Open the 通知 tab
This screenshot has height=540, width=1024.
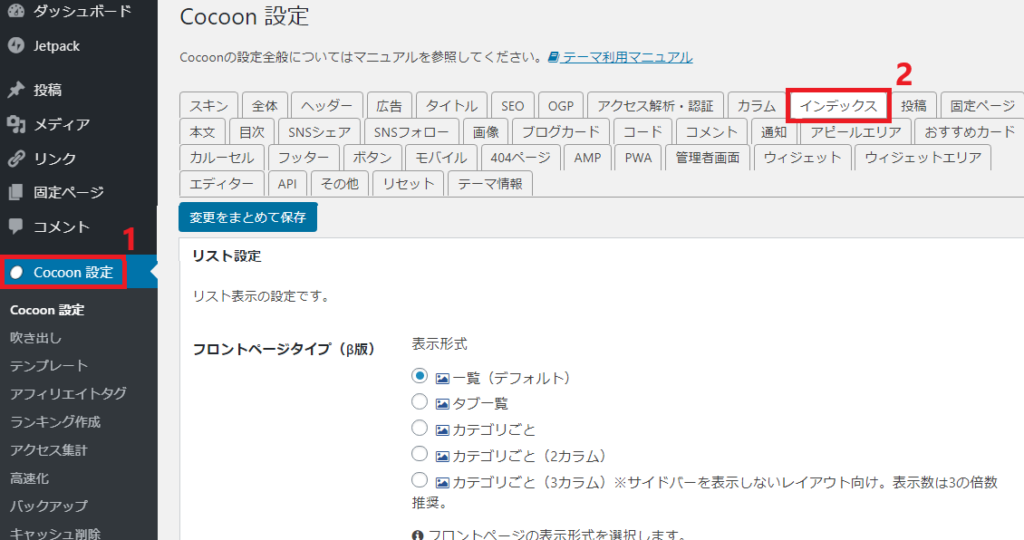click(x=774, y=132)
